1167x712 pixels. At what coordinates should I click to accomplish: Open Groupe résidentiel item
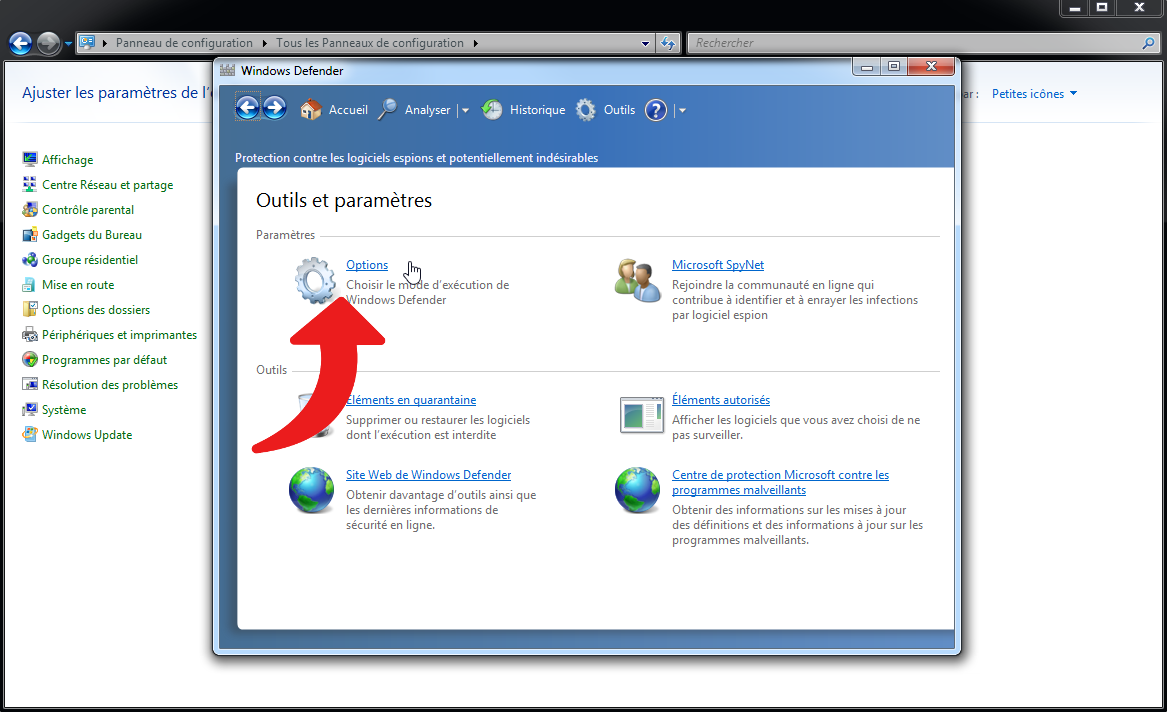coord(90,260)
